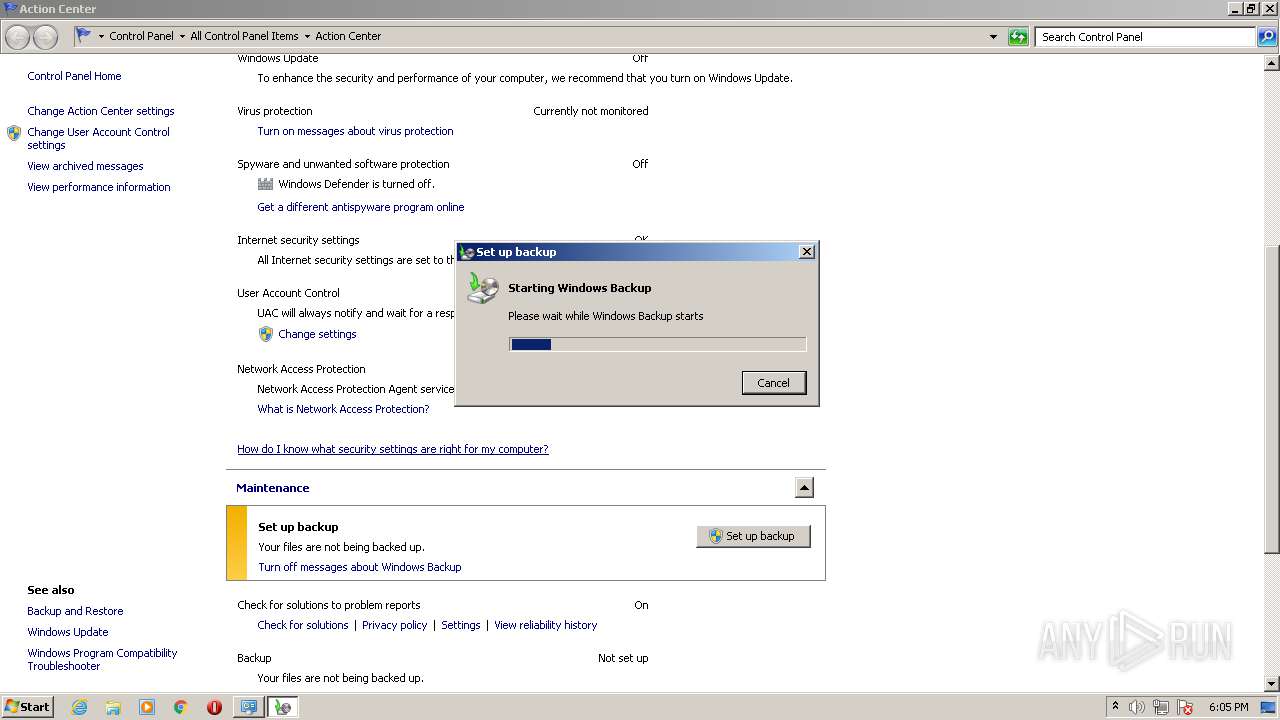
Task: Switch to Control Panel taskbar item
Action: [248, 707]
